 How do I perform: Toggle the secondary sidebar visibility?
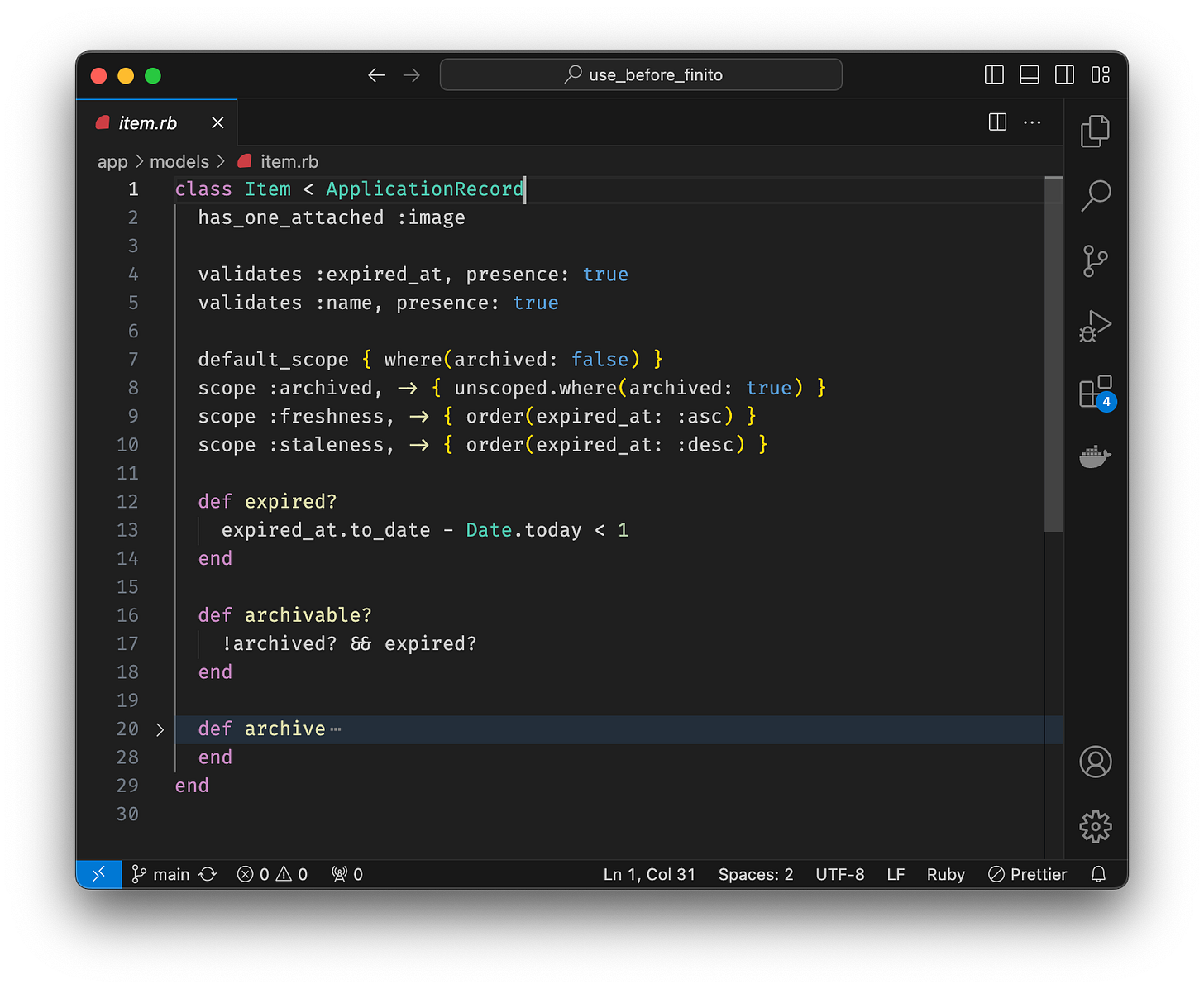click(1064, 74)
